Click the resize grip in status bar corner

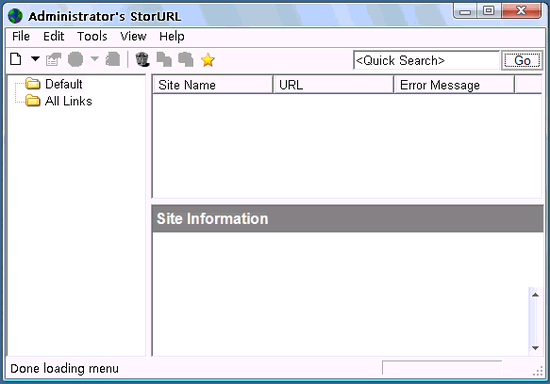click(x=538, y=371)
